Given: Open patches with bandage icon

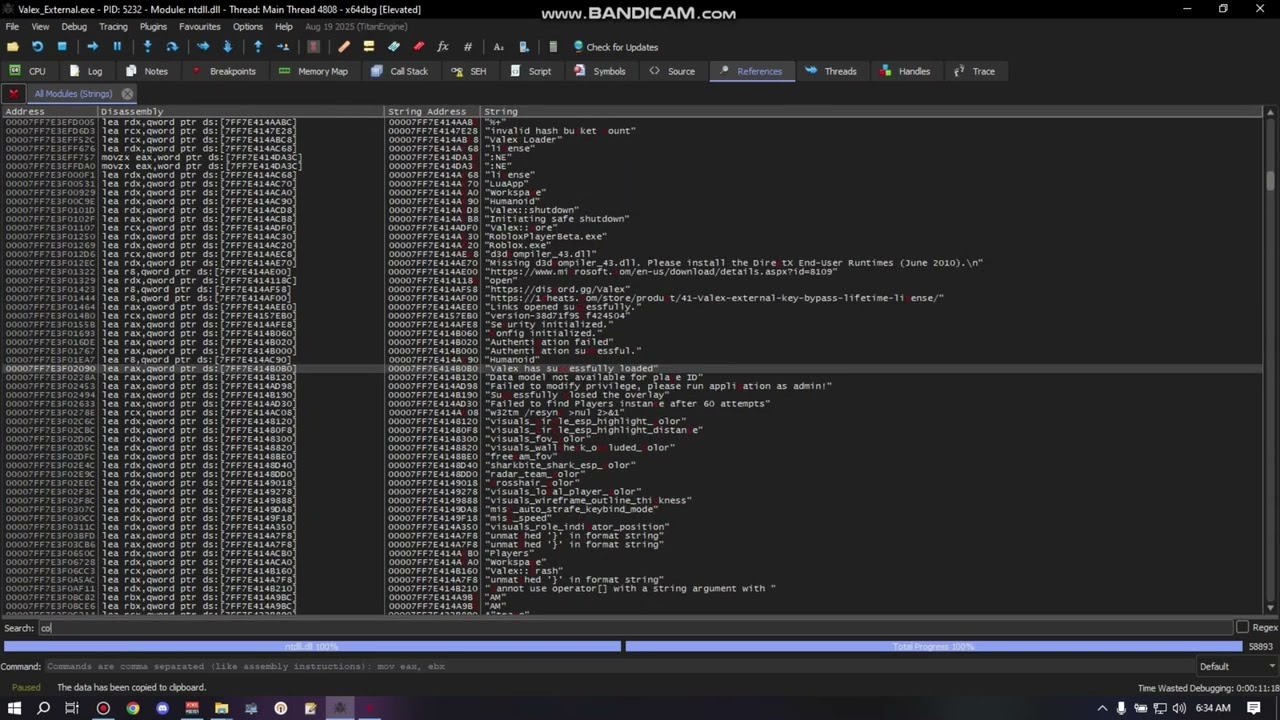Looking at the screenshot, I should tap(344, 47).
